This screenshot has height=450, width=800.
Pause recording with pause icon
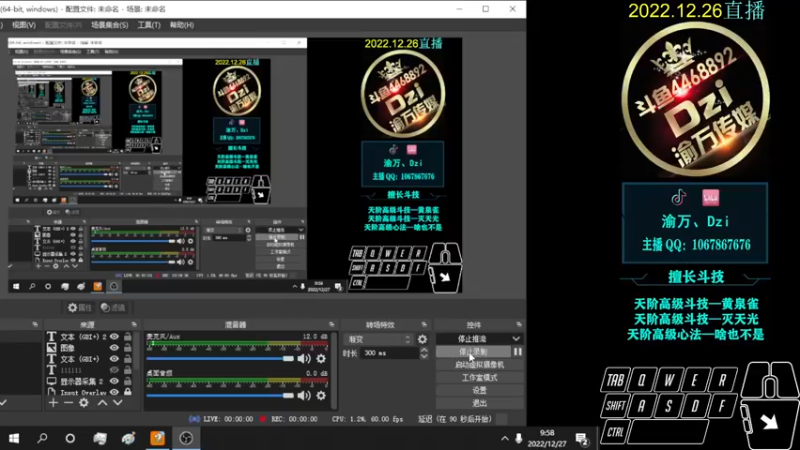[518, 352]
